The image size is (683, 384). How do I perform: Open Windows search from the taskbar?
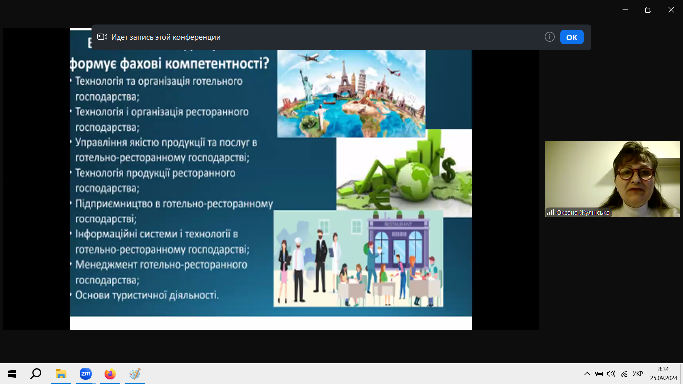pyautogui.click(x=36, y=374)
